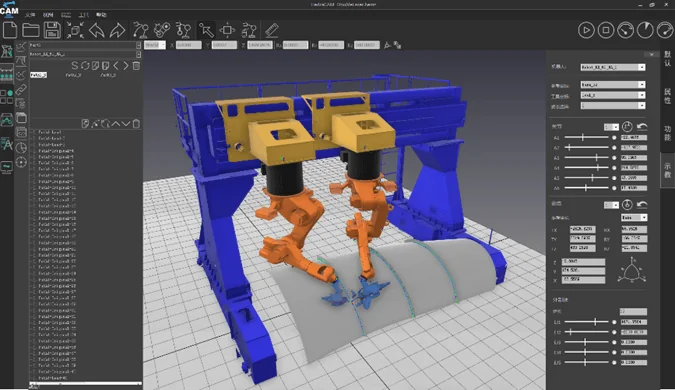The height and width of the screenshot is (390, 675).
Task: Move the point down with the down chevron
Action: click(x=126, y=124)
